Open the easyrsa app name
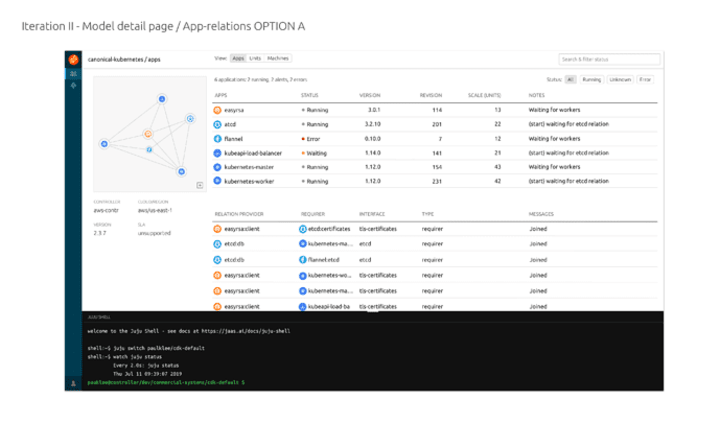720x423 pixels. (x=234, y=110)
